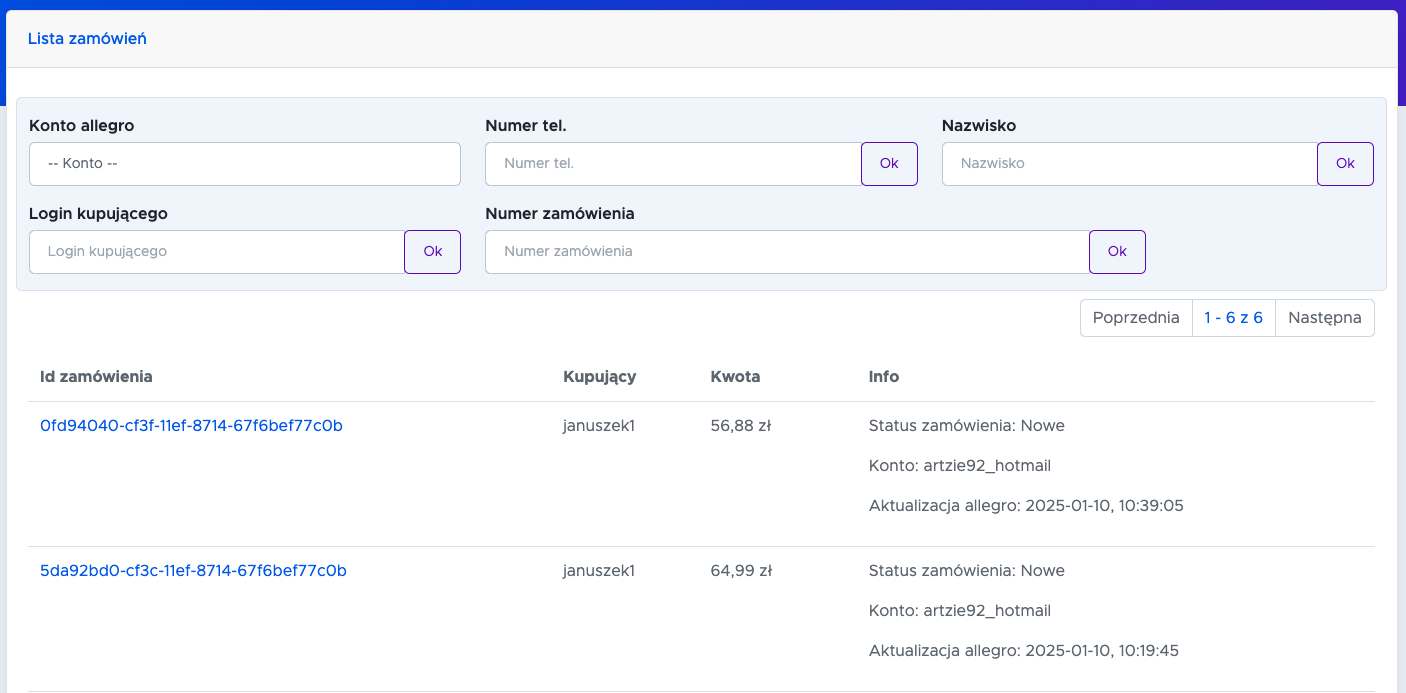Click the Kupujący column header
The width and height of the screenshot is (1406, 693).
point(600,377)
